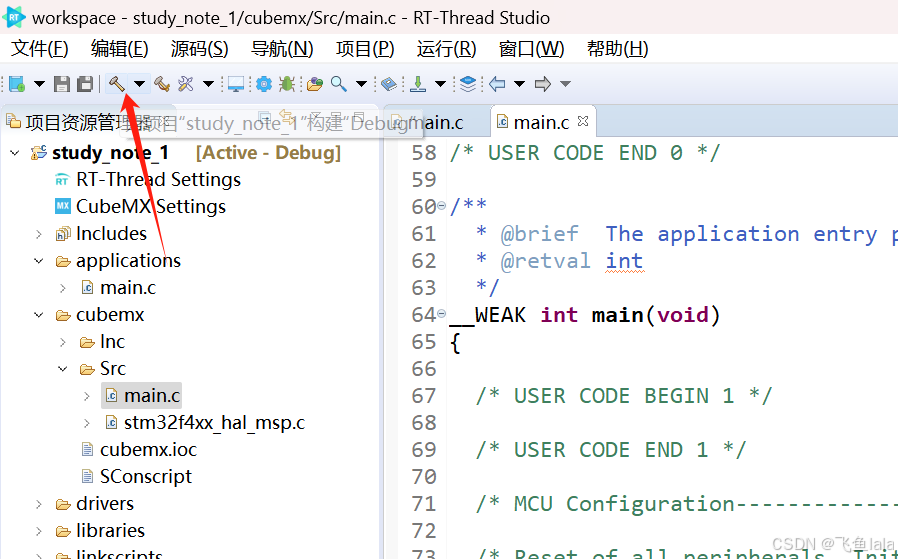Open the 窗口(W) menu

(x=531, y=49)
